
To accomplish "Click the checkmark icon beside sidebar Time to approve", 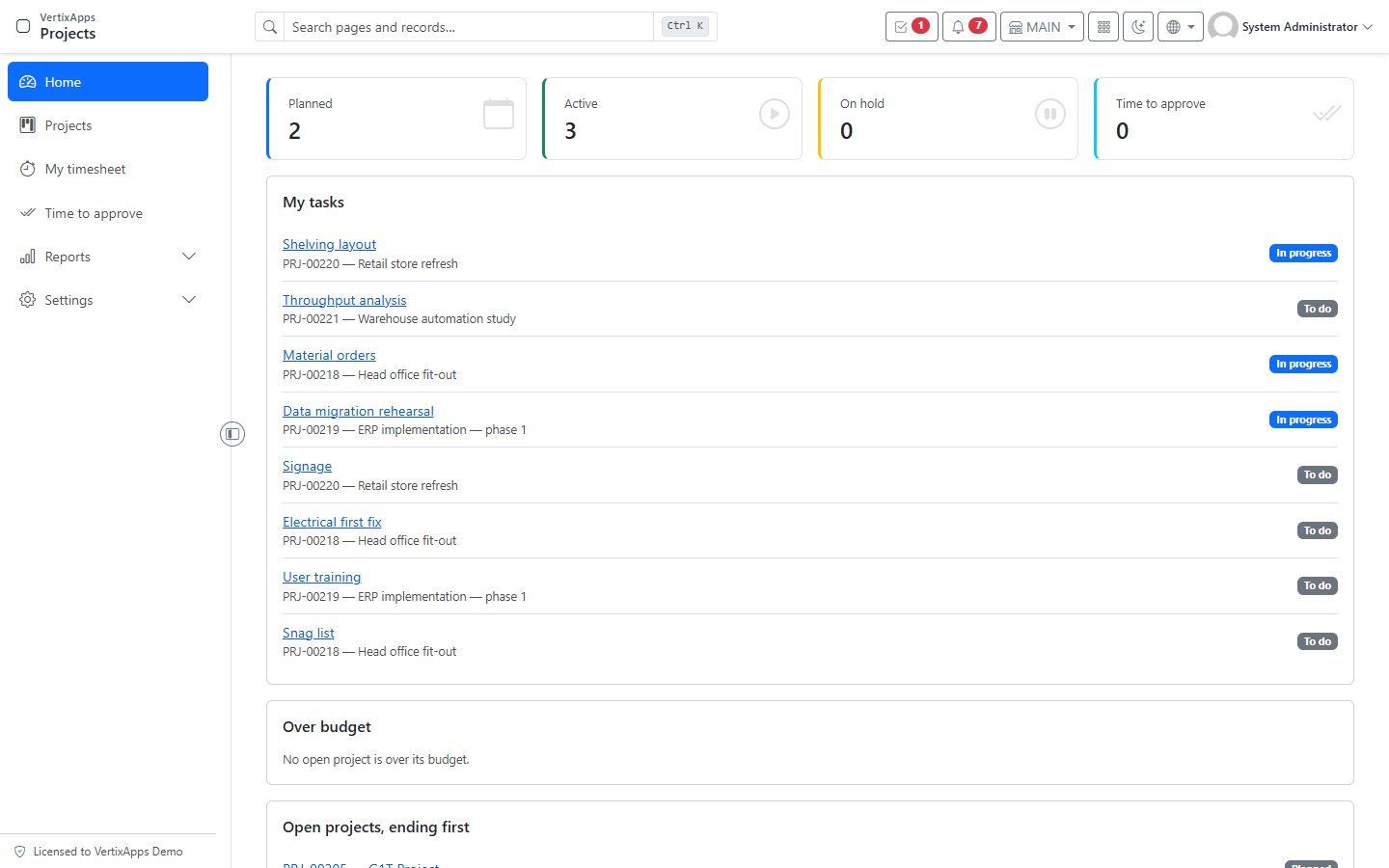I will pyautogui.click(x=28, y=213).
